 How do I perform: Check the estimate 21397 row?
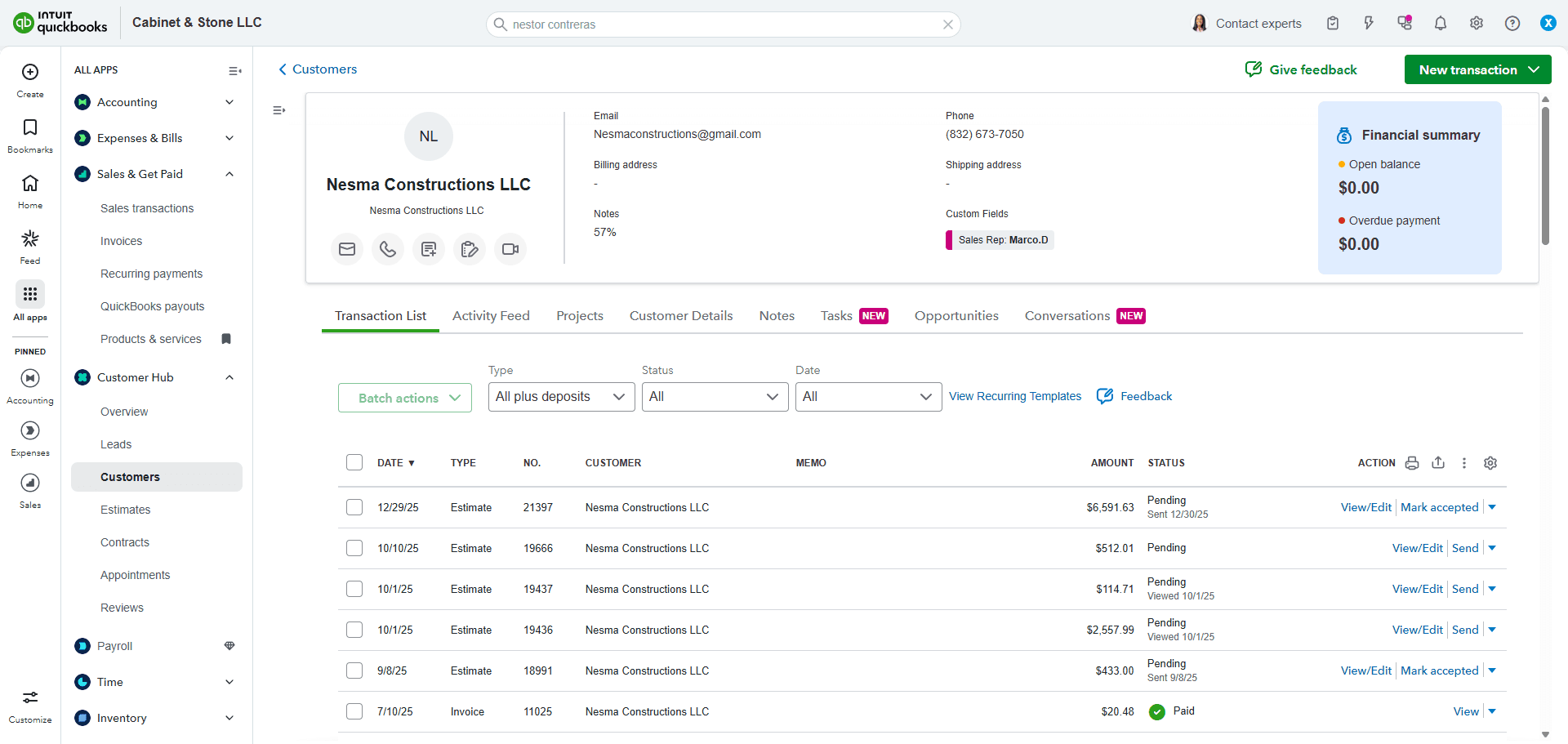[x=354, y=507]
